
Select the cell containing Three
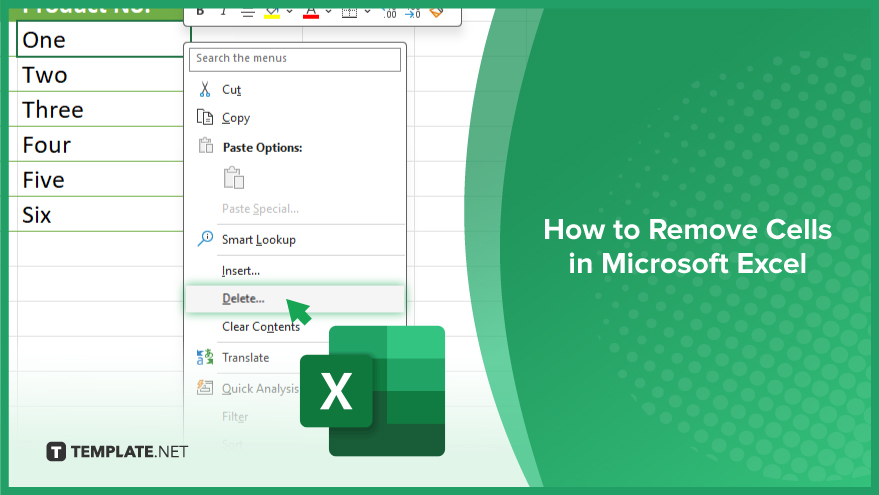point(100,109)
